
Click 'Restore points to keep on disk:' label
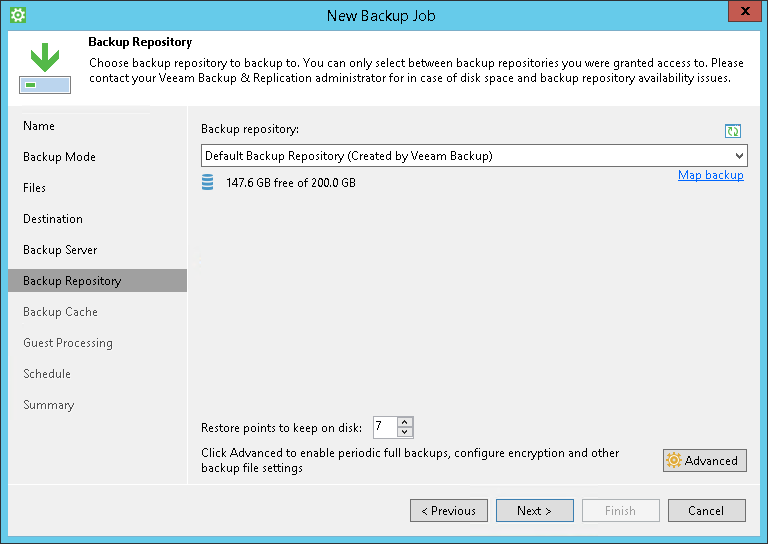282,428
